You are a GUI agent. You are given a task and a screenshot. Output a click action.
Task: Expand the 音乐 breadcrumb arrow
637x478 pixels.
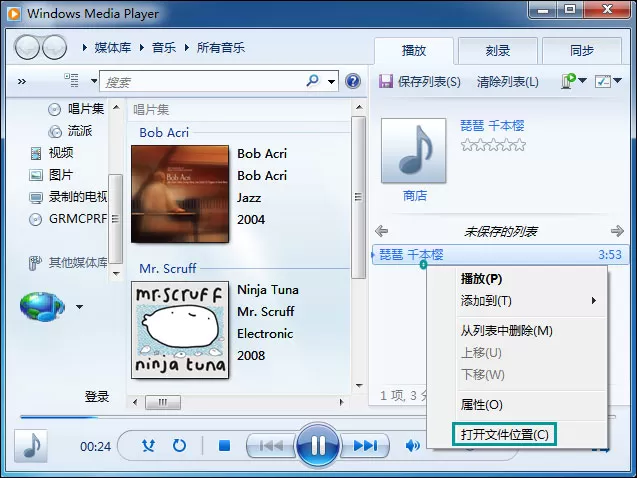(141, 48)
